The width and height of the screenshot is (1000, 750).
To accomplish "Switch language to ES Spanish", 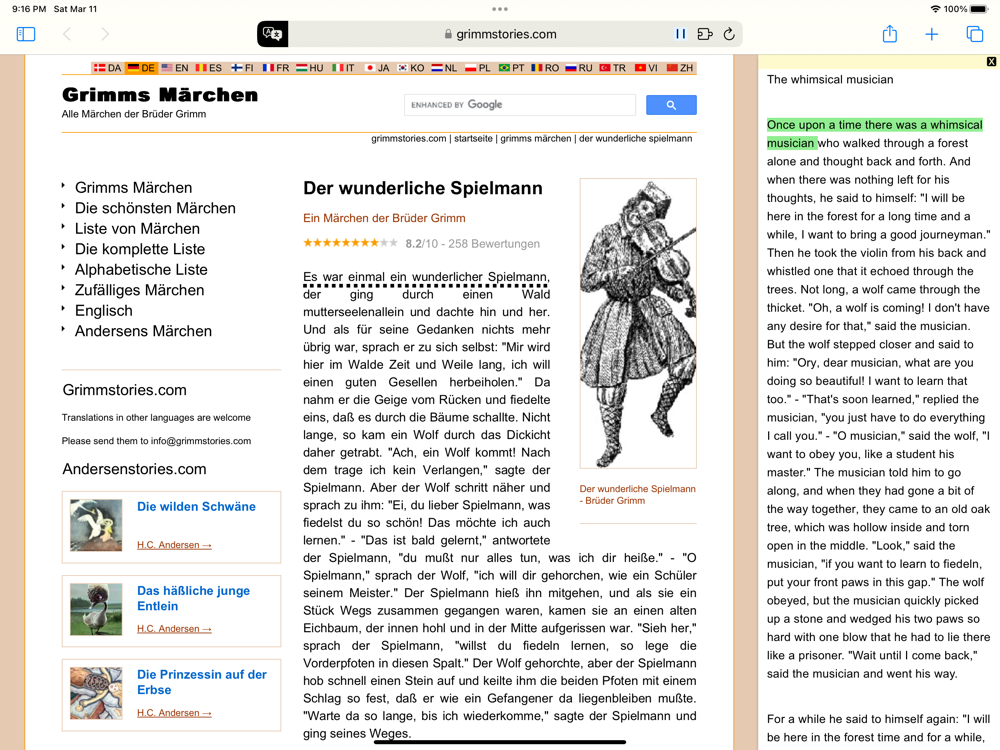I will [209, 68].
